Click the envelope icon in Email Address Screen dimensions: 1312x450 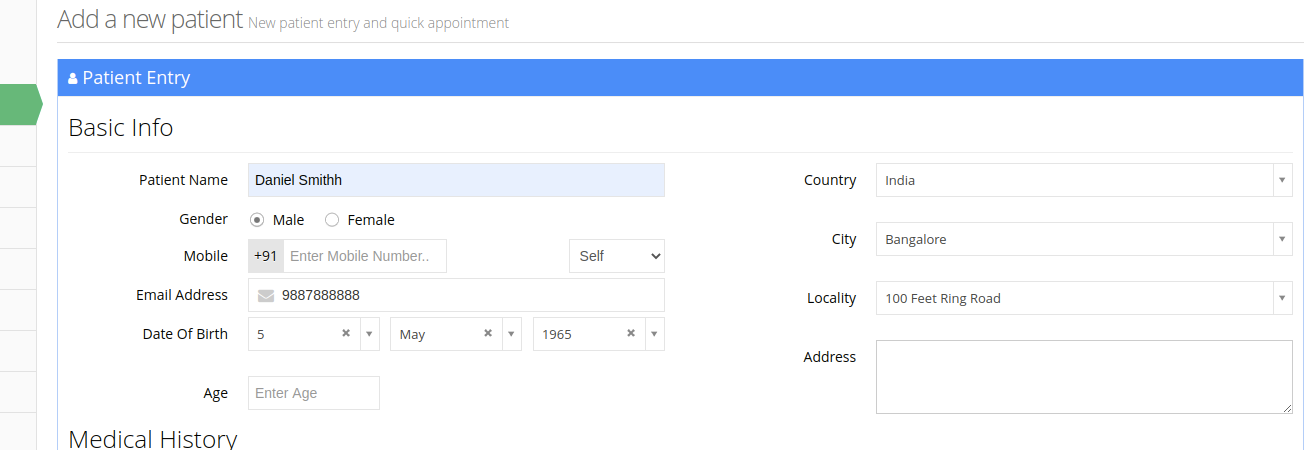coord(266,295)
